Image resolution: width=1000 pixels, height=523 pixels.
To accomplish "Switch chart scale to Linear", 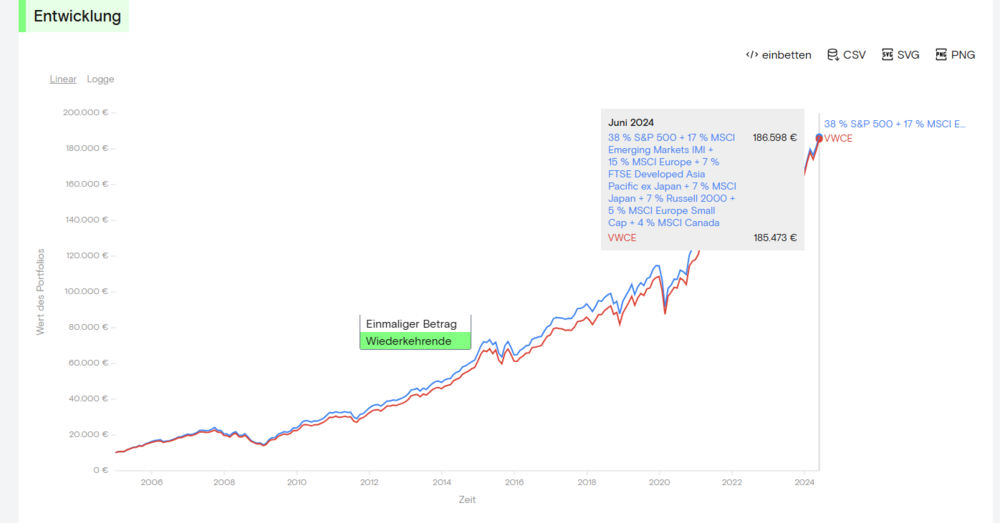I will click(x=63, y=79).
